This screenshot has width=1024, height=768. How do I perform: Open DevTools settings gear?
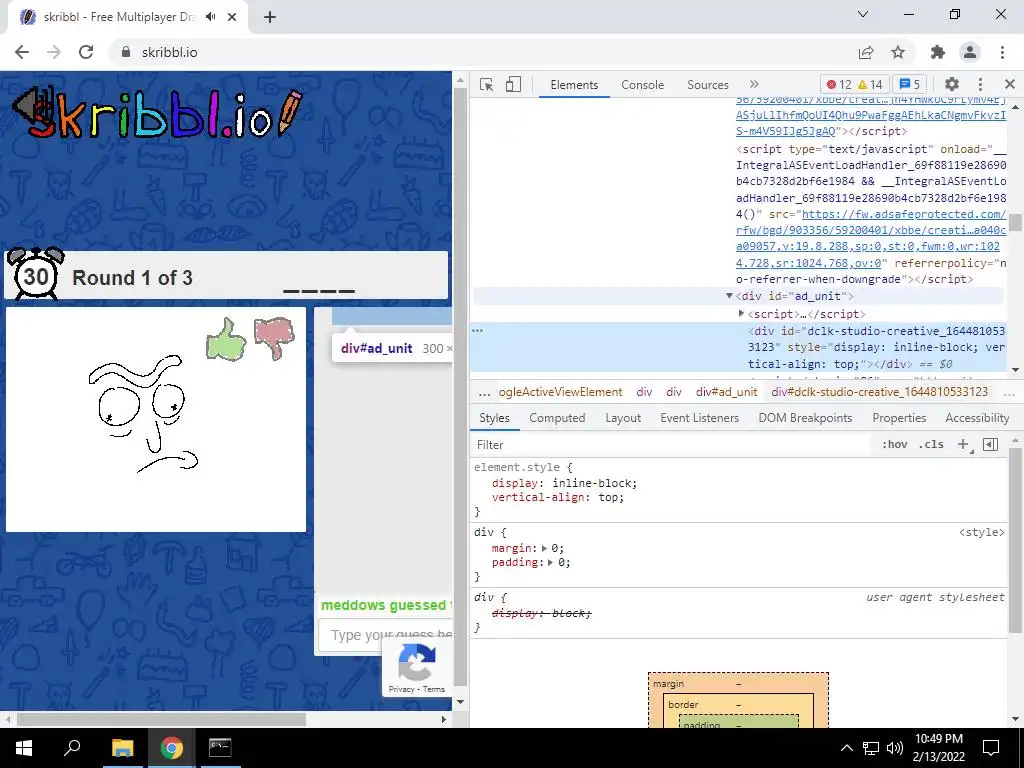coord(952,84)
